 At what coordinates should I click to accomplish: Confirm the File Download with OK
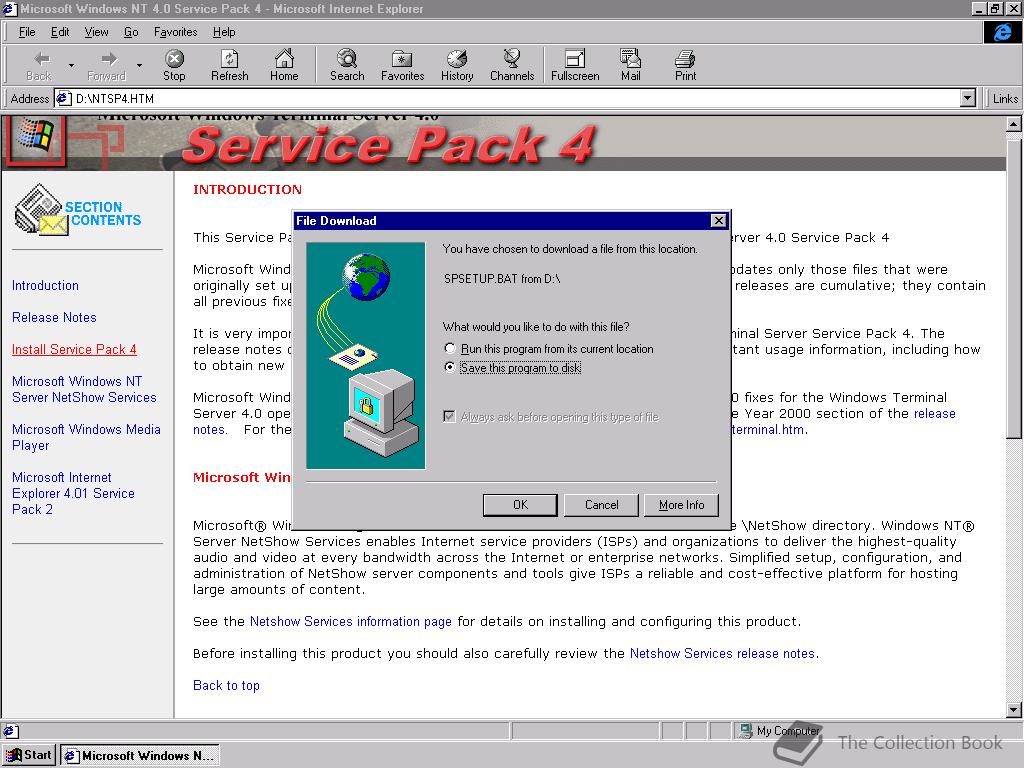tap(520, 505)
